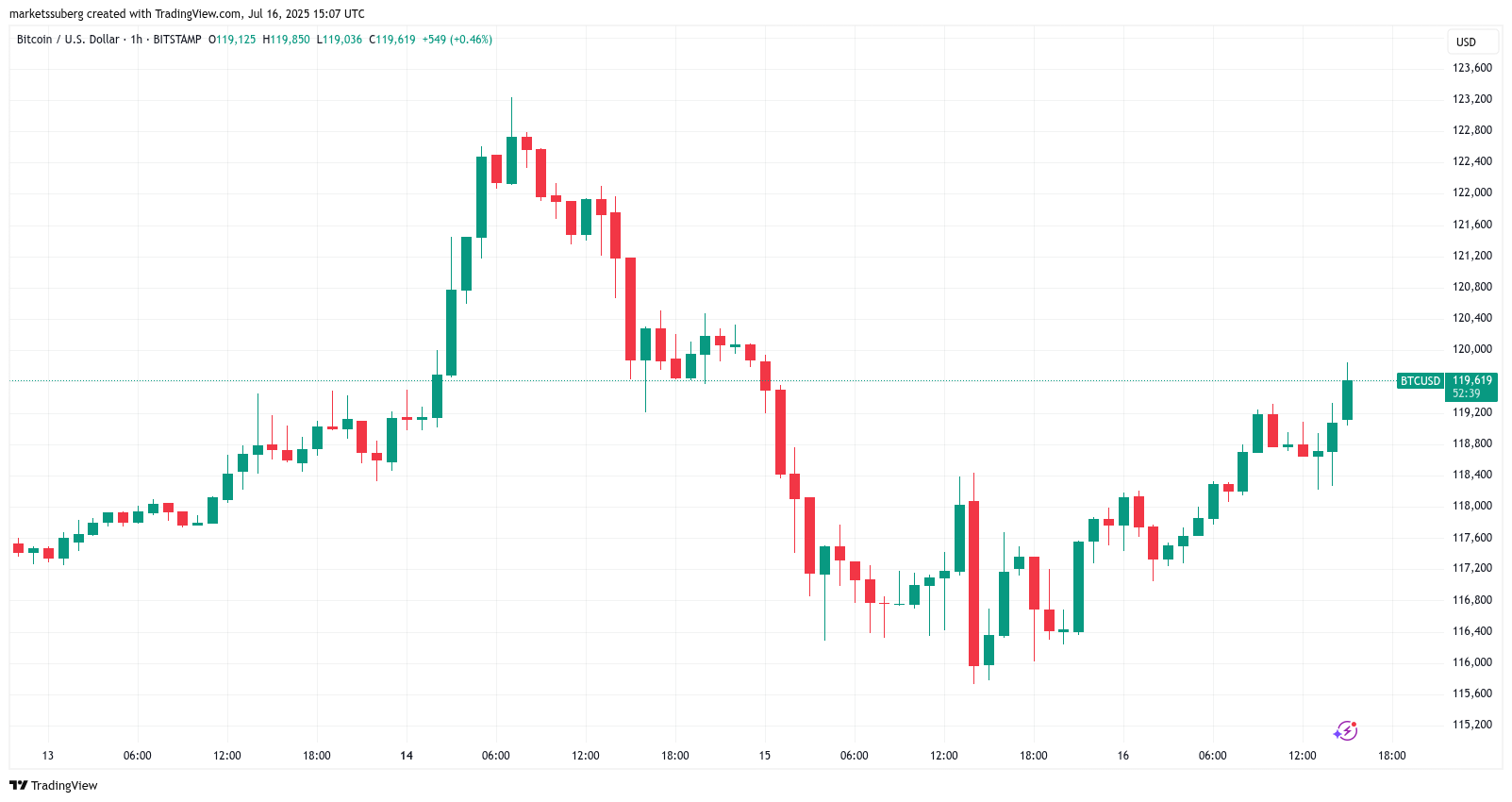The height and width of the screenshot is (802, 1512).
Task: Click the date 15 on the time axis
Action: pos(765,756)
